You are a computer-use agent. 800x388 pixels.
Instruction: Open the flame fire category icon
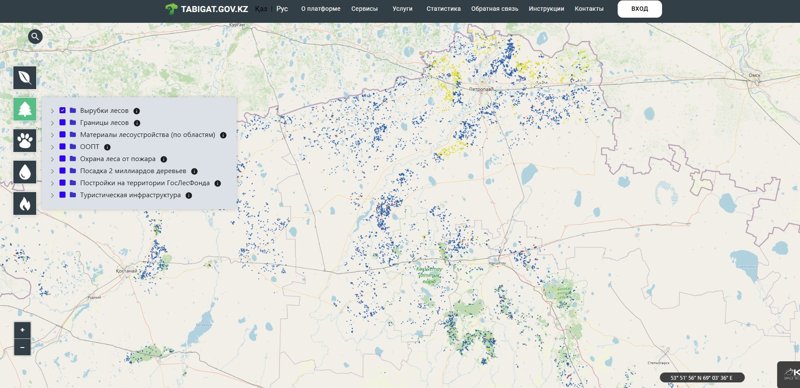coord(24,204)
